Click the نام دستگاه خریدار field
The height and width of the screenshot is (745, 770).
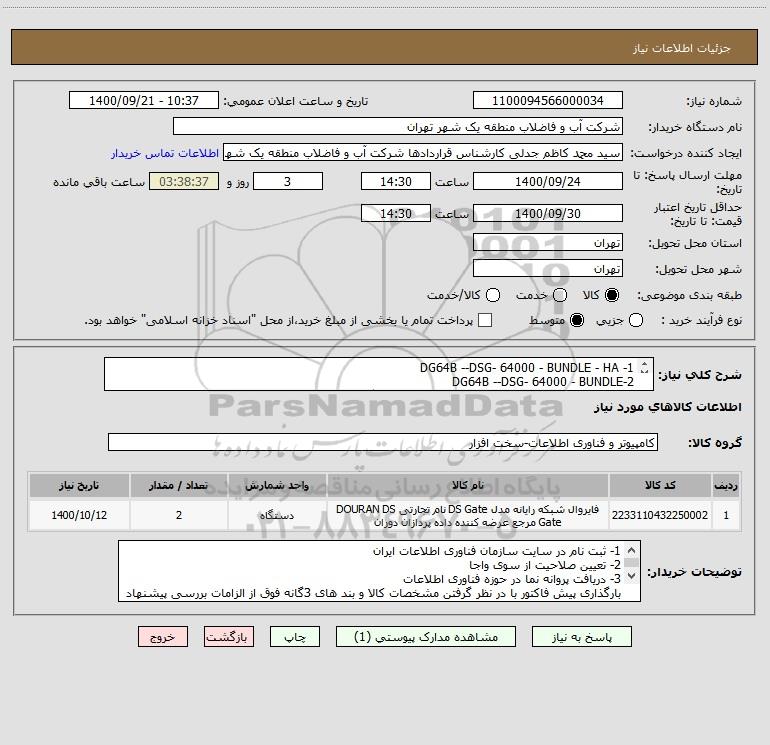pyautogui.click(x=398, y=127)
